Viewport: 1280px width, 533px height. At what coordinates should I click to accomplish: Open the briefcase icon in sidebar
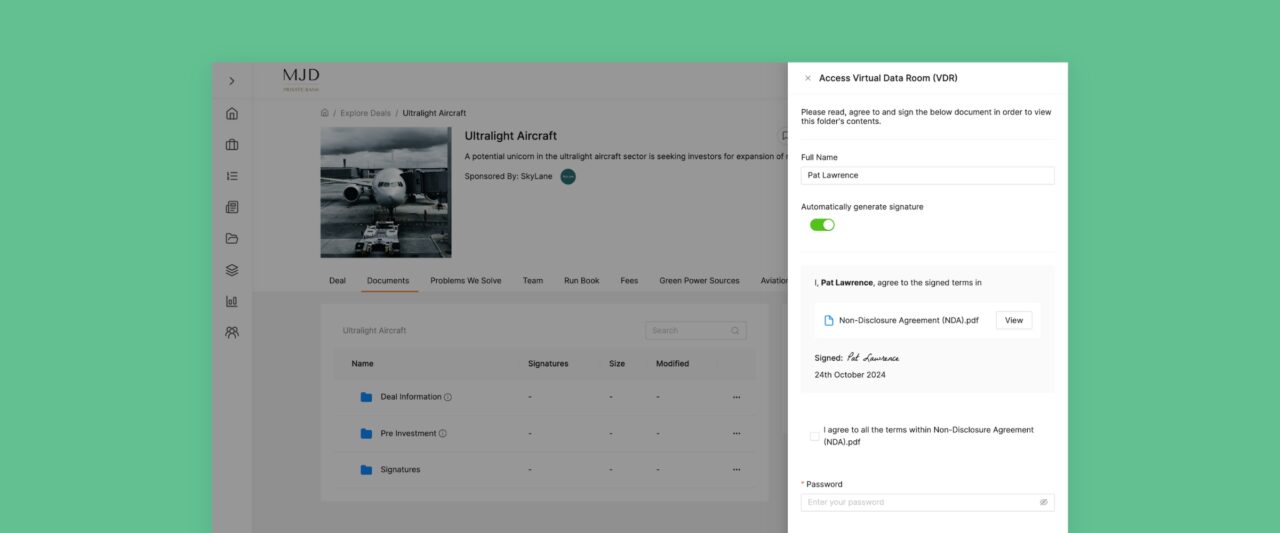click(x=232, y=145)
